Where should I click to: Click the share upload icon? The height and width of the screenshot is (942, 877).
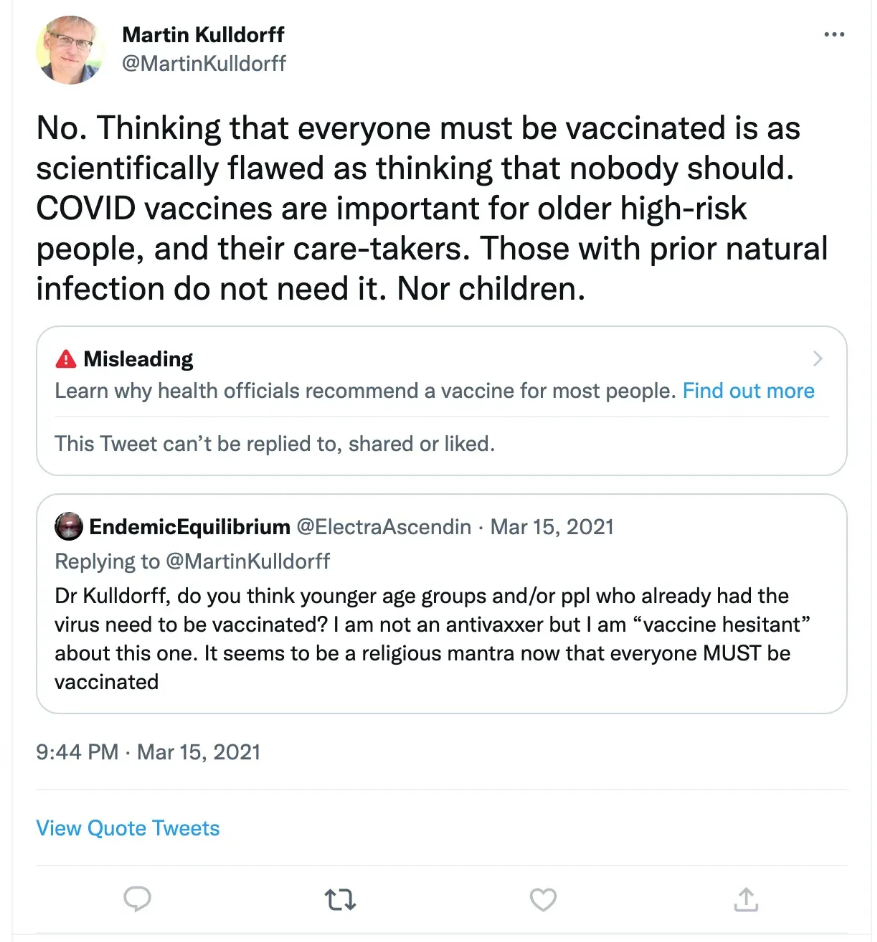tap(746, 899)
